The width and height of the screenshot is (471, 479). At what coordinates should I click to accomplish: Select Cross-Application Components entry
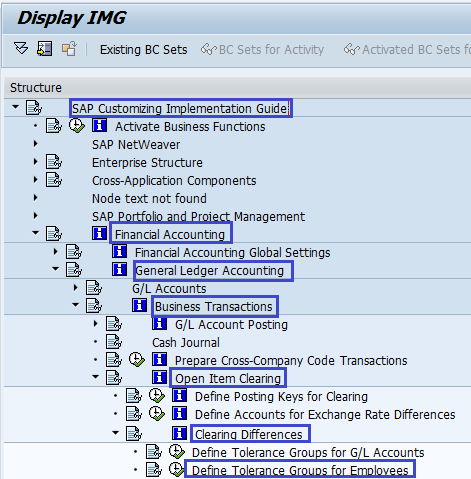[x=174, y=181]
